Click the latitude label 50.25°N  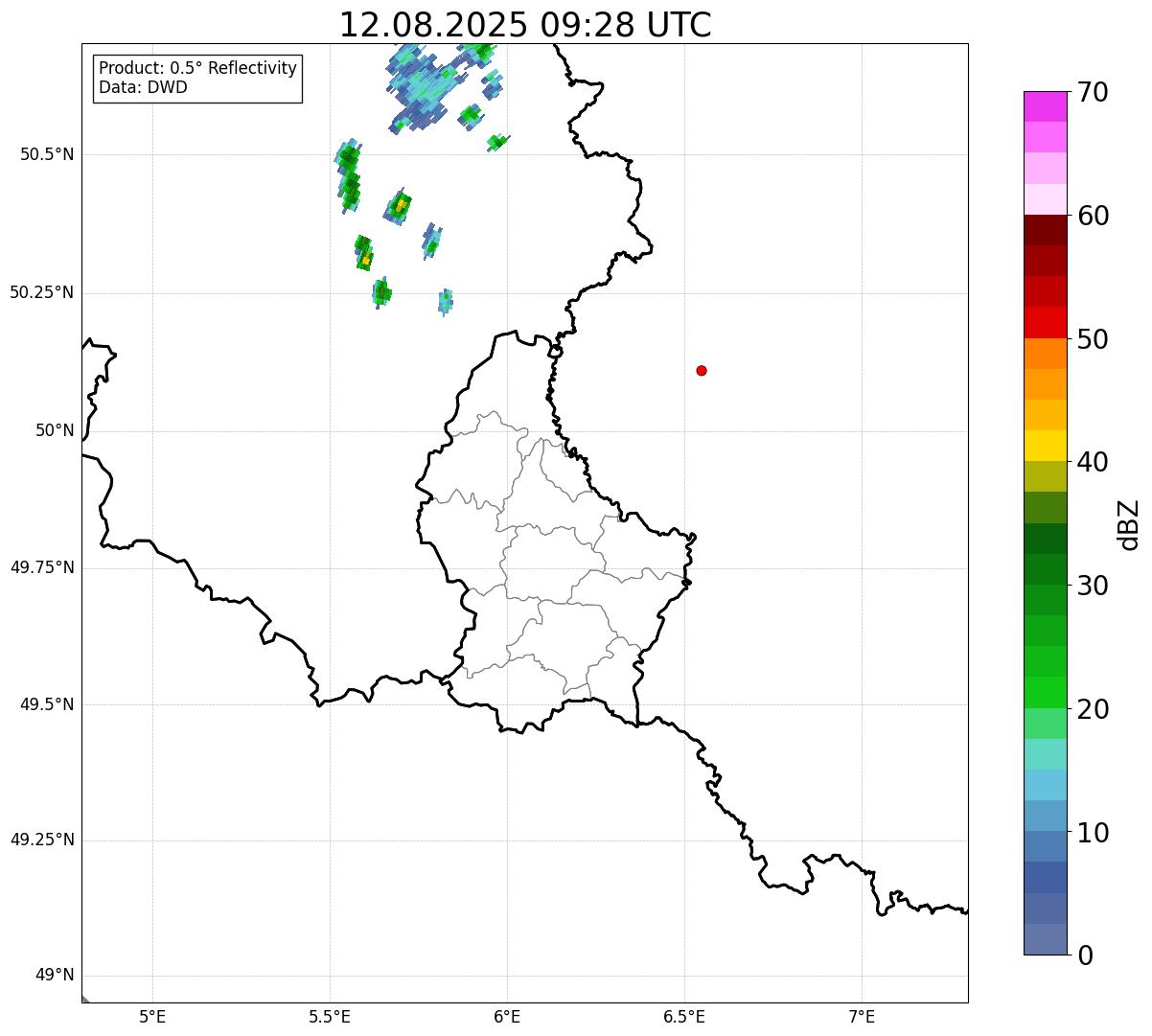point(42,292)
